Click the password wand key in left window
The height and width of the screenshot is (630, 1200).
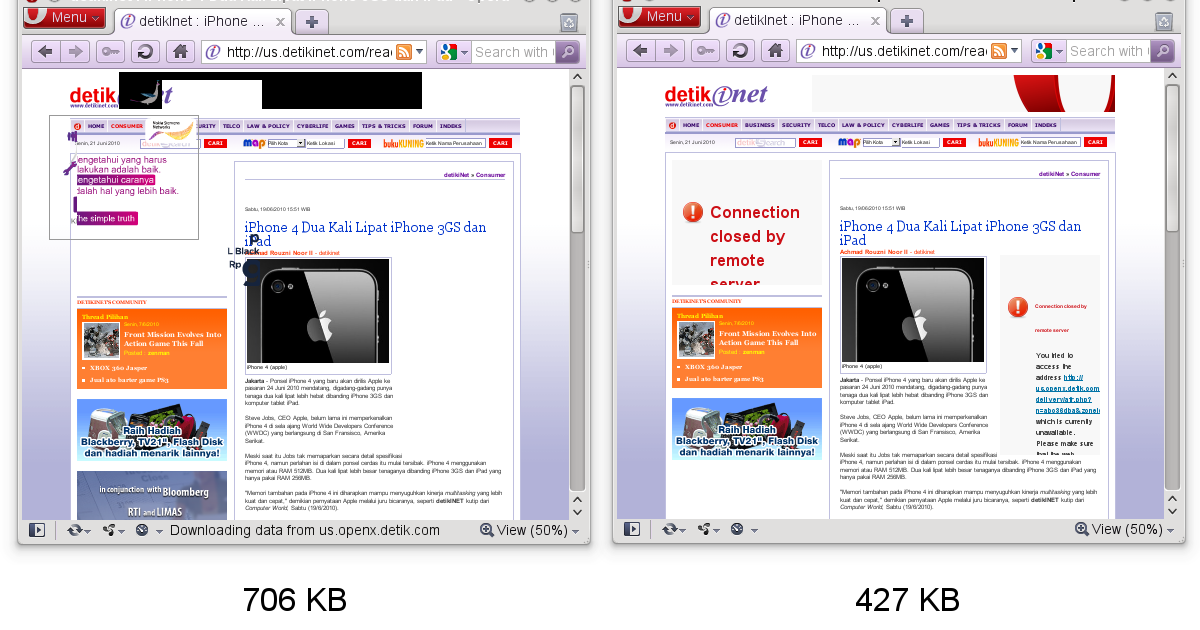(110, 52)
